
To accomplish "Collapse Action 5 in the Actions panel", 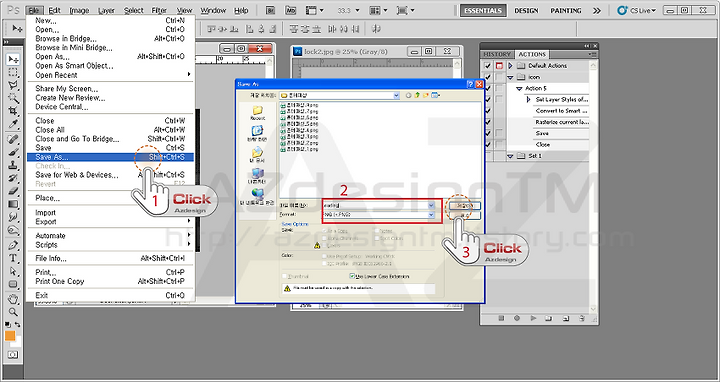I will (x=519, y=88).
